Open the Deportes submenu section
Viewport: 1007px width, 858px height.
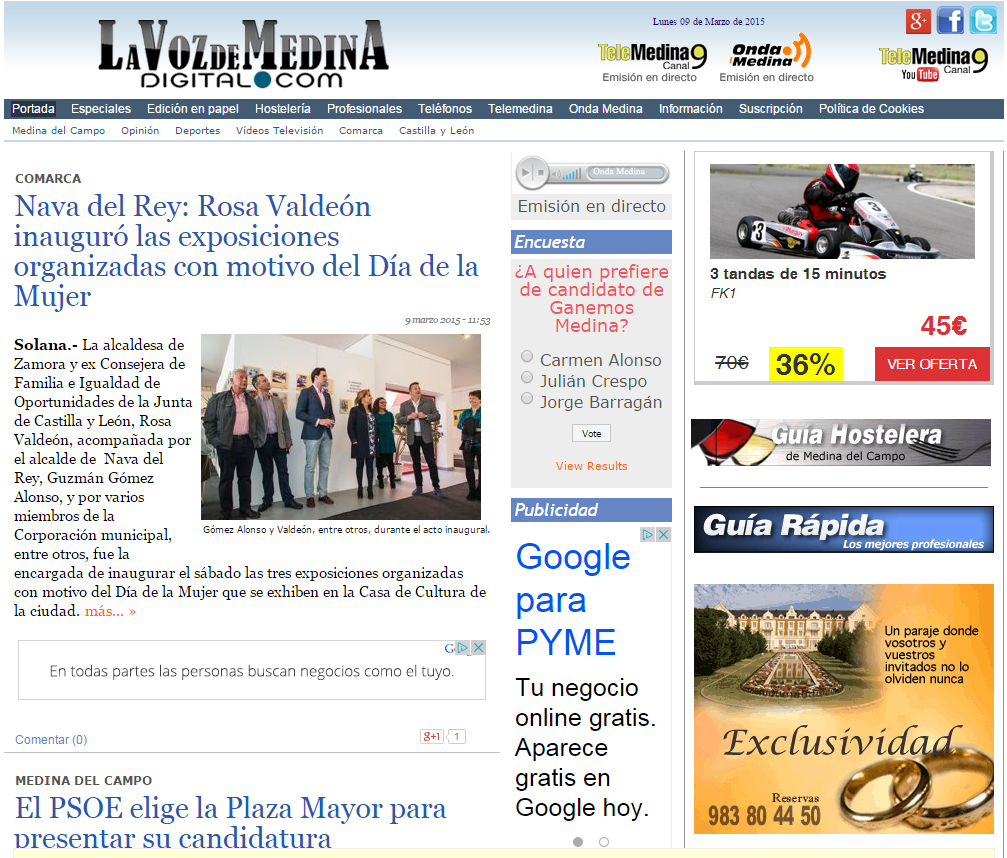point(198,130)
